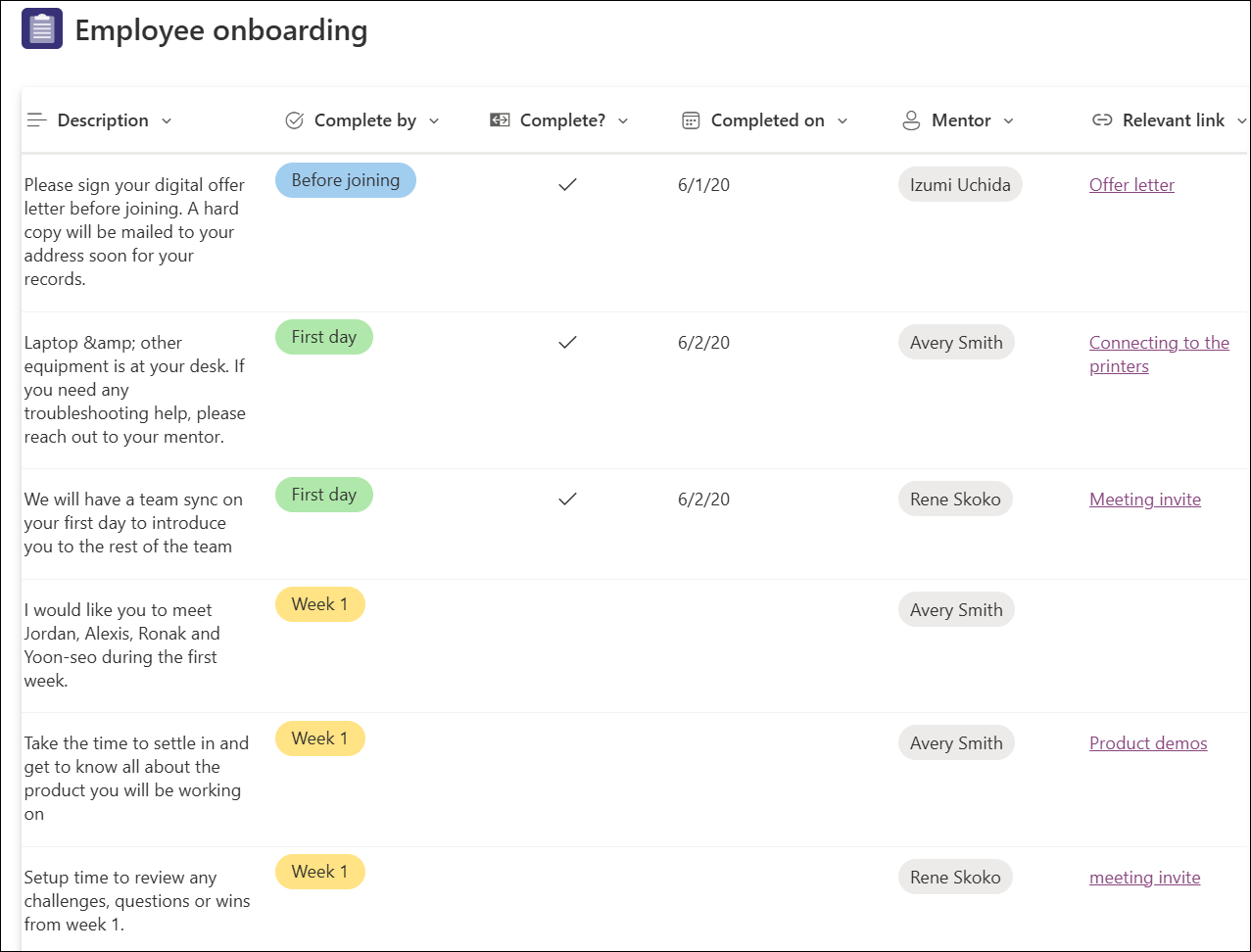Select the blue Before joining label

(x=345, y=180)
